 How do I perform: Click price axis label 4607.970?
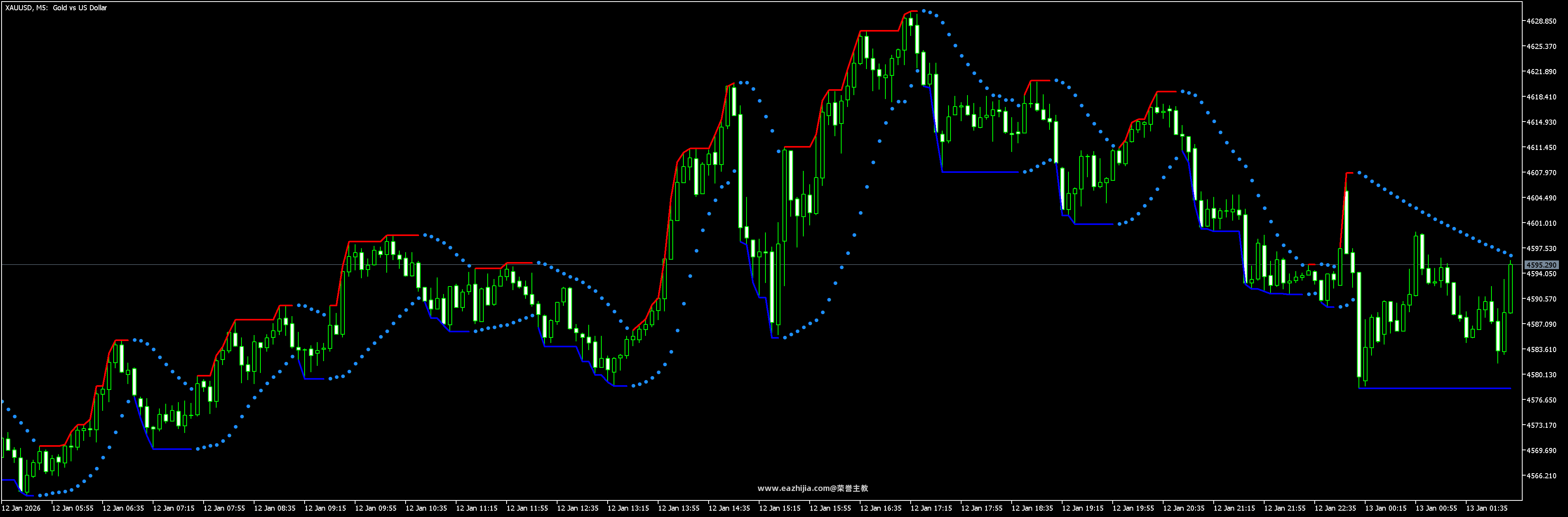(x=1541, y=173)
